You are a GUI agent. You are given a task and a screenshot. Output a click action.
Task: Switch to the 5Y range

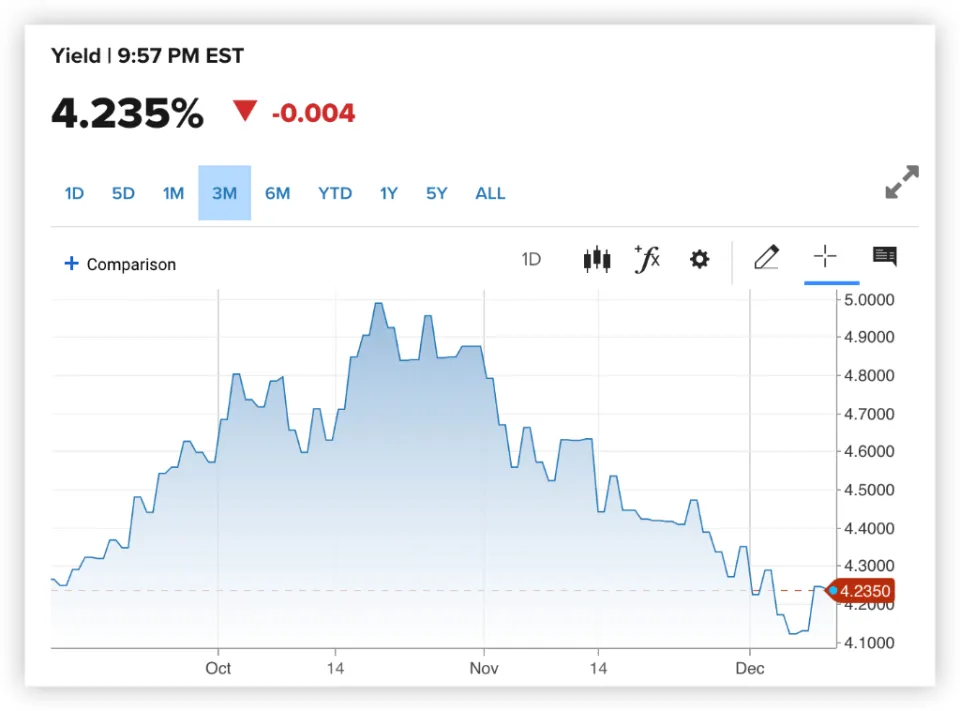[436, 193]
